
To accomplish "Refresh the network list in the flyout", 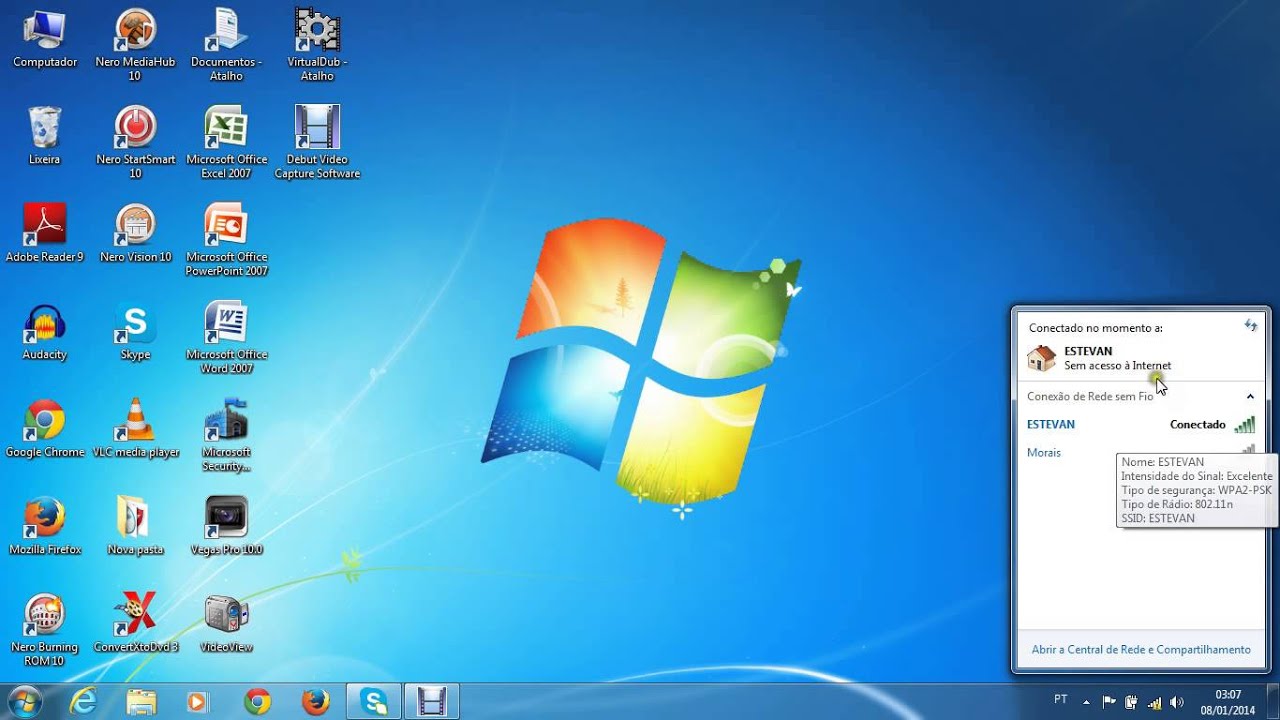I will [1250, 326].
